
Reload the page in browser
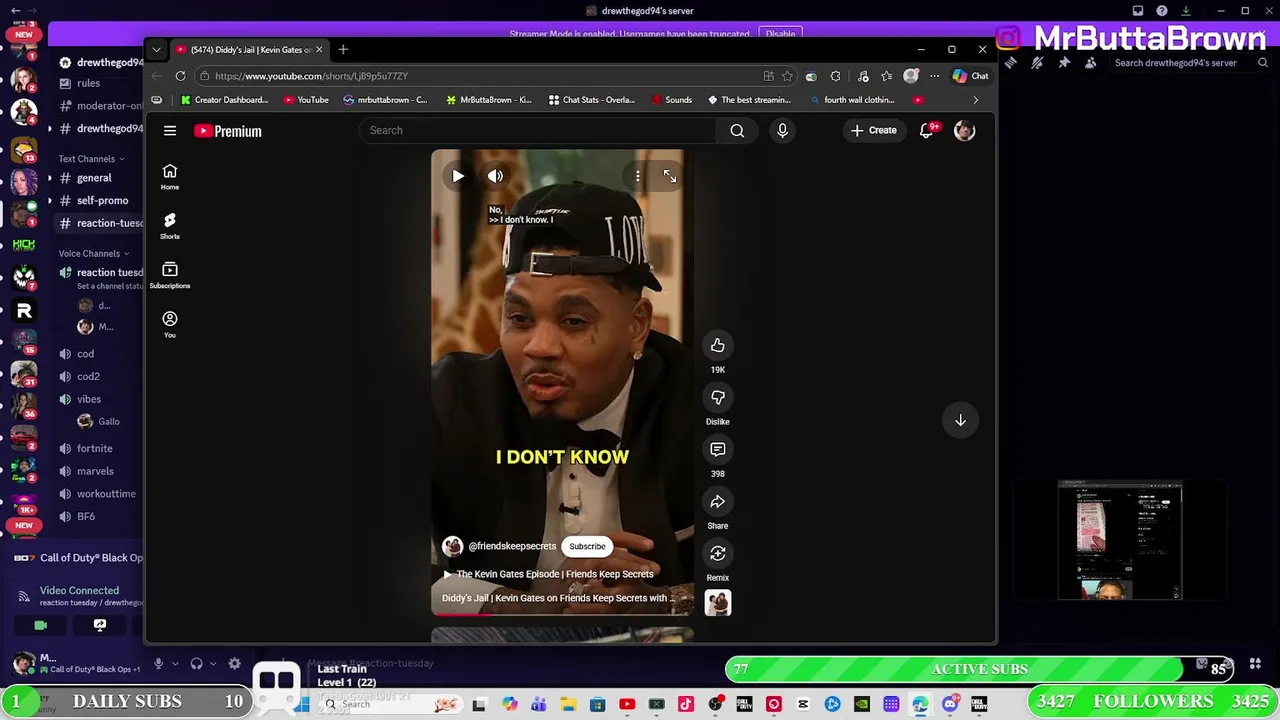tap(180, 76)
